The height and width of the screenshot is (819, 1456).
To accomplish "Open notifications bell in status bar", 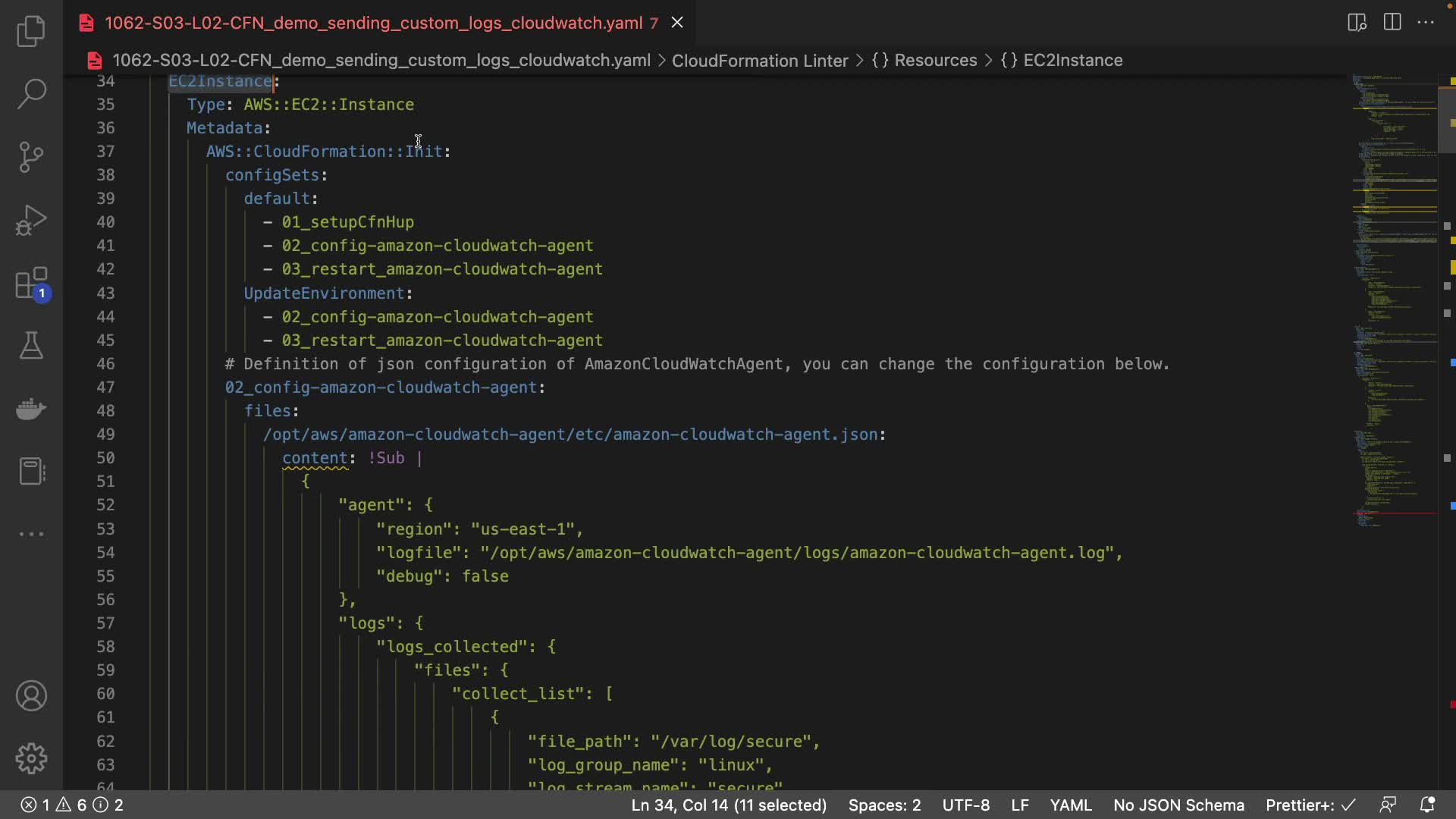I will tap(1426, 805).
